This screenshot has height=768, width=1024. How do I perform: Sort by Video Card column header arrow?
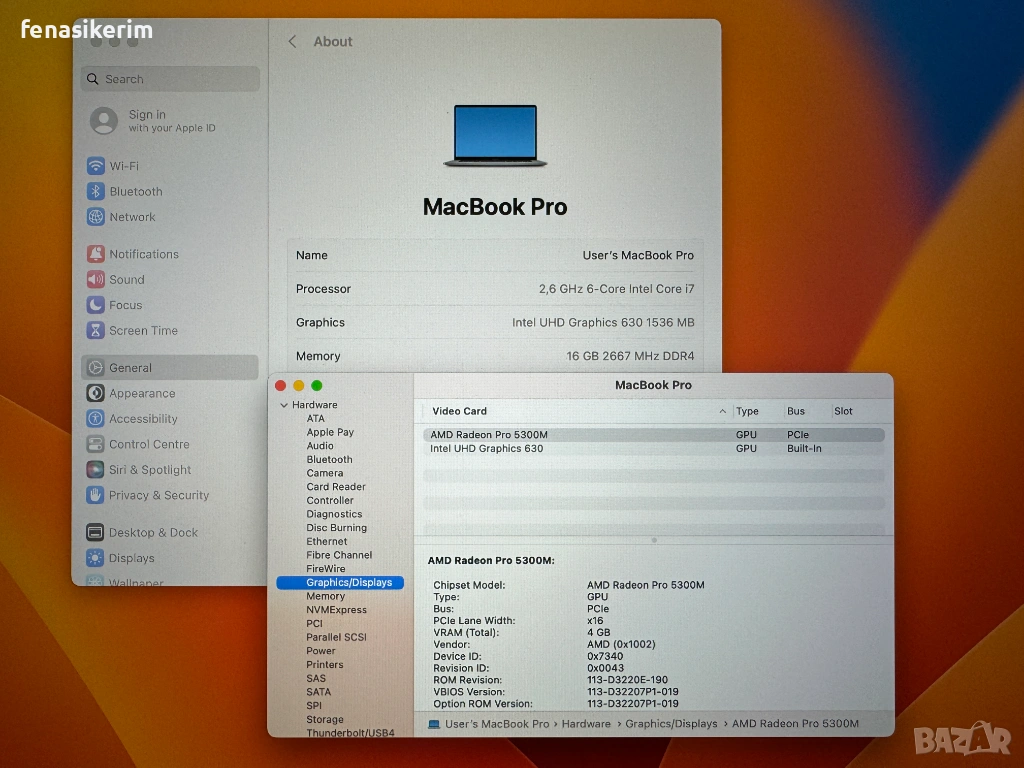coord(722,411)
